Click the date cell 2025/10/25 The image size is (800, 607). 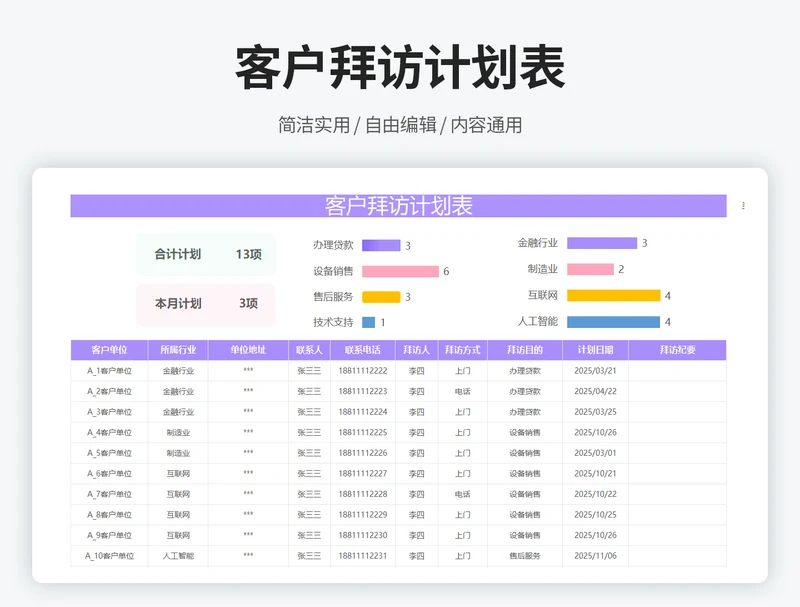(x=595, y=515)
